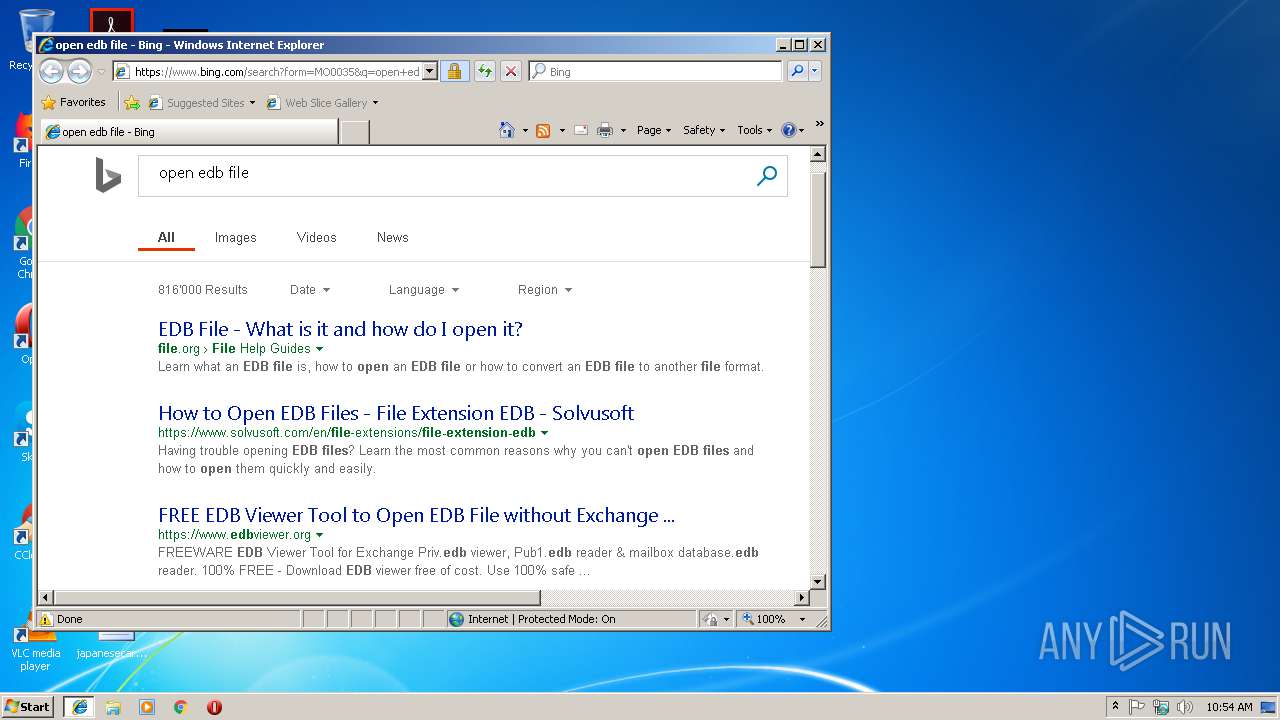The image size is (1280, 720).
Task: Open the zoom level dropdown arrow
Action: (x=802, y=619)
